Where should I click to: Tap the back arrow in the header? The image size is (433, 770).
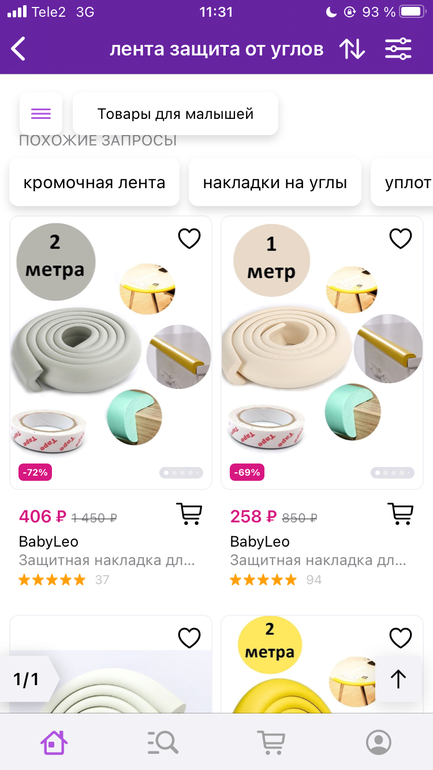click(x=18, y=49)
